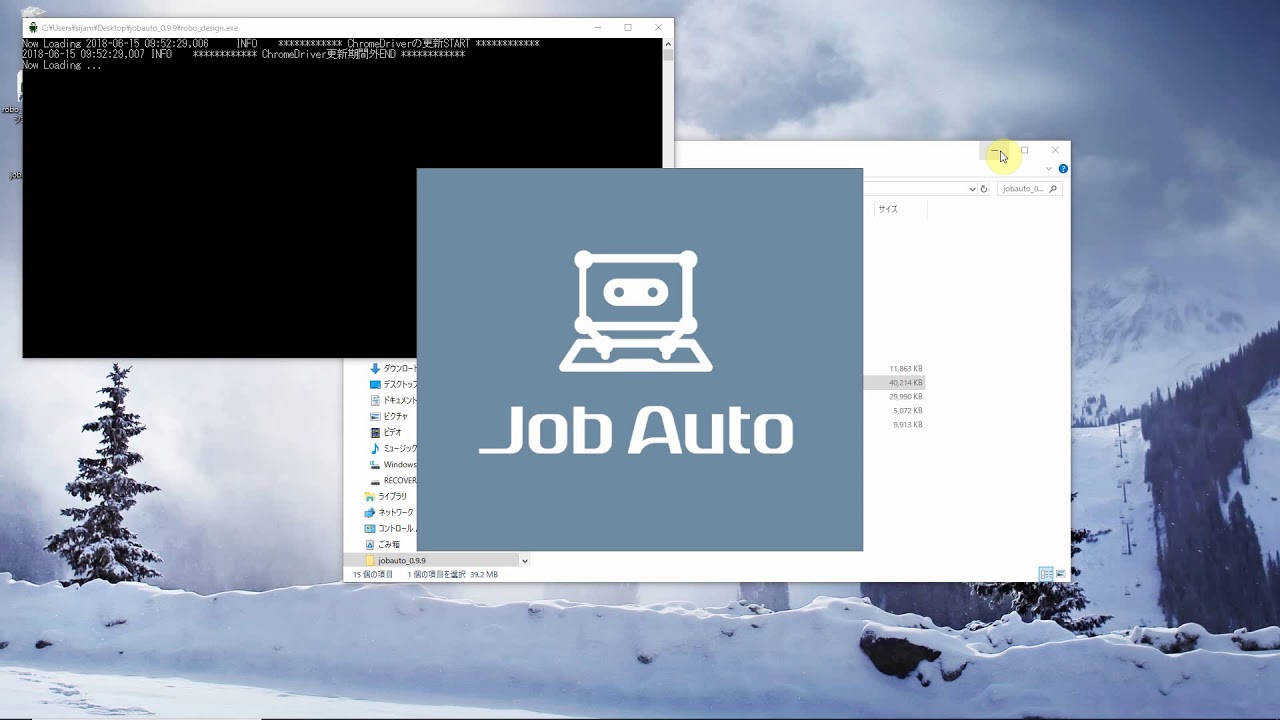Click the sidebar scroll-down arrow near jobauto_0.9.9
This screenshot has height=720, width=1280.
(524, 561)
